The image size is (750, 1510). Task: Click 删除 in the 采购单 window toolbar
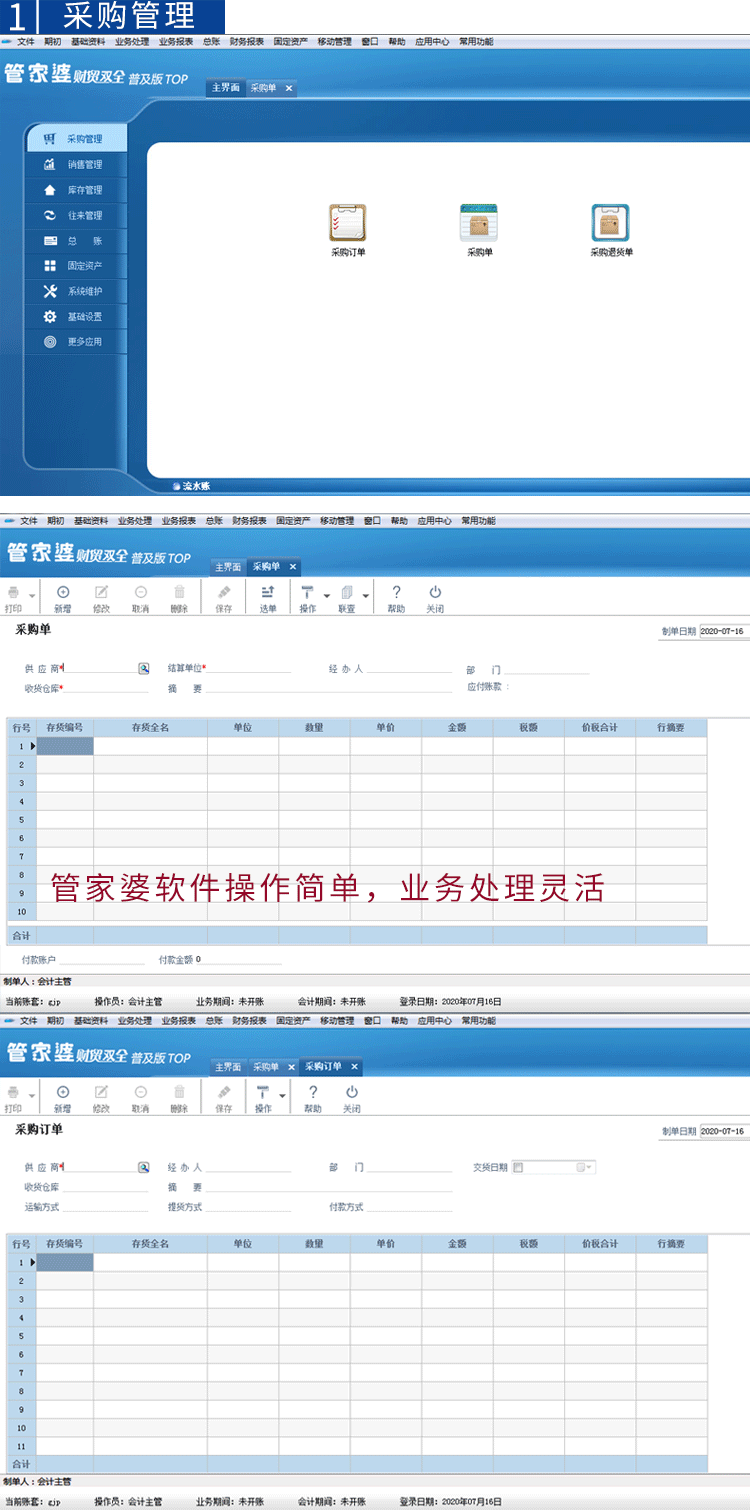click(x=179, y=599)
